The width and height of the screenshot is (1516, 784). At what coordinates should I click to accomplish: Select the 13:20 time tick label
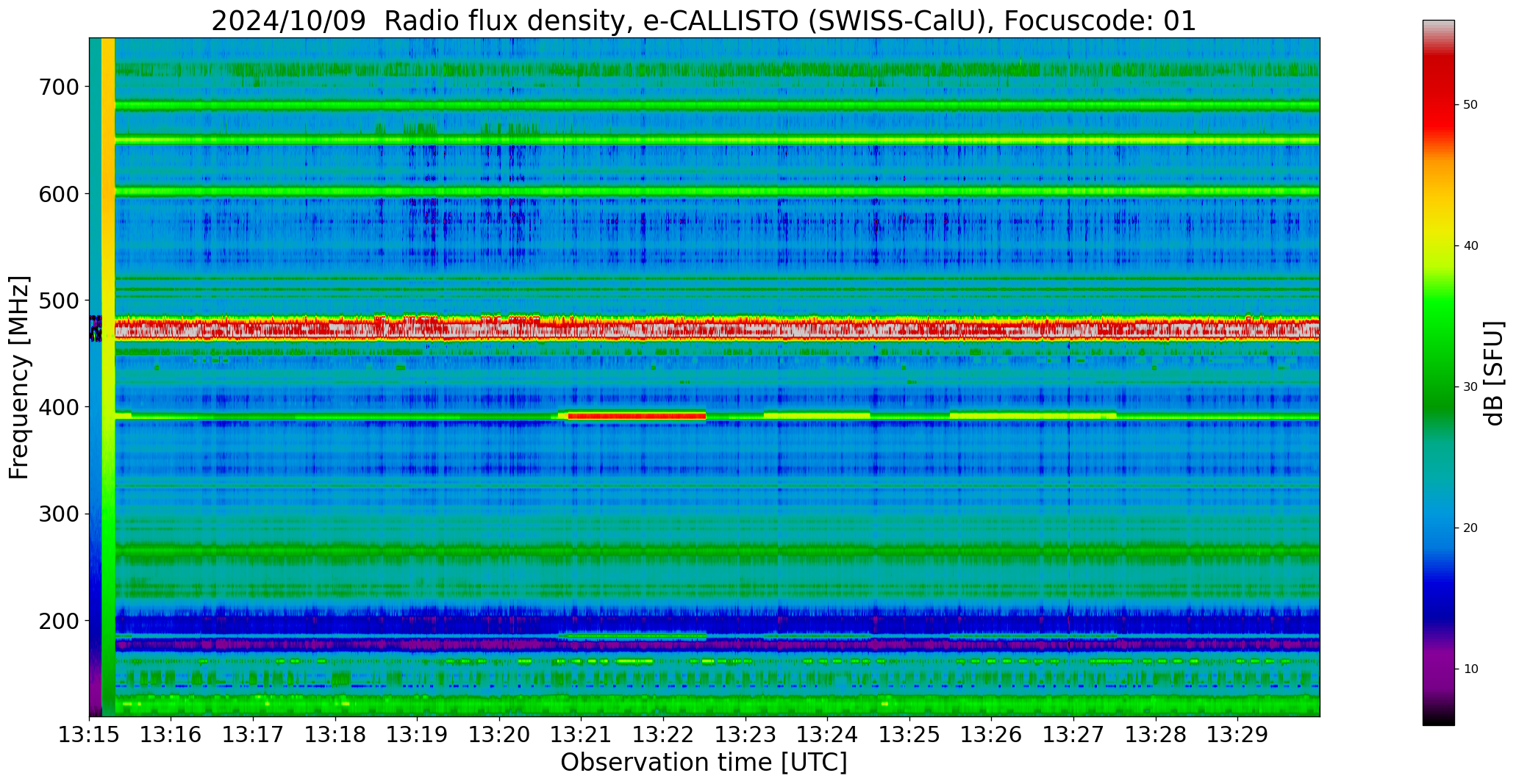click(500, 734)
